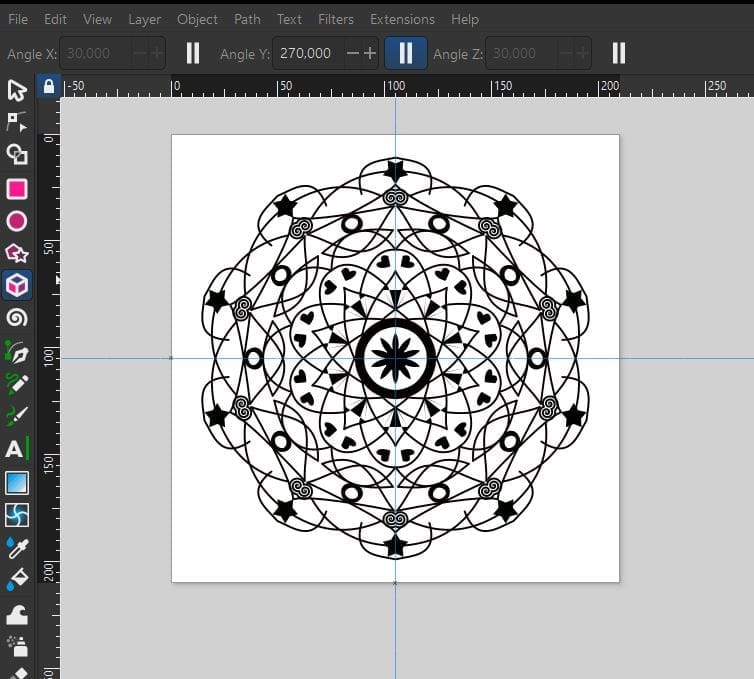This screenshot has height=679, width=754.
Task: Pick the Dropper color picker tool
Action: point(17,547)
